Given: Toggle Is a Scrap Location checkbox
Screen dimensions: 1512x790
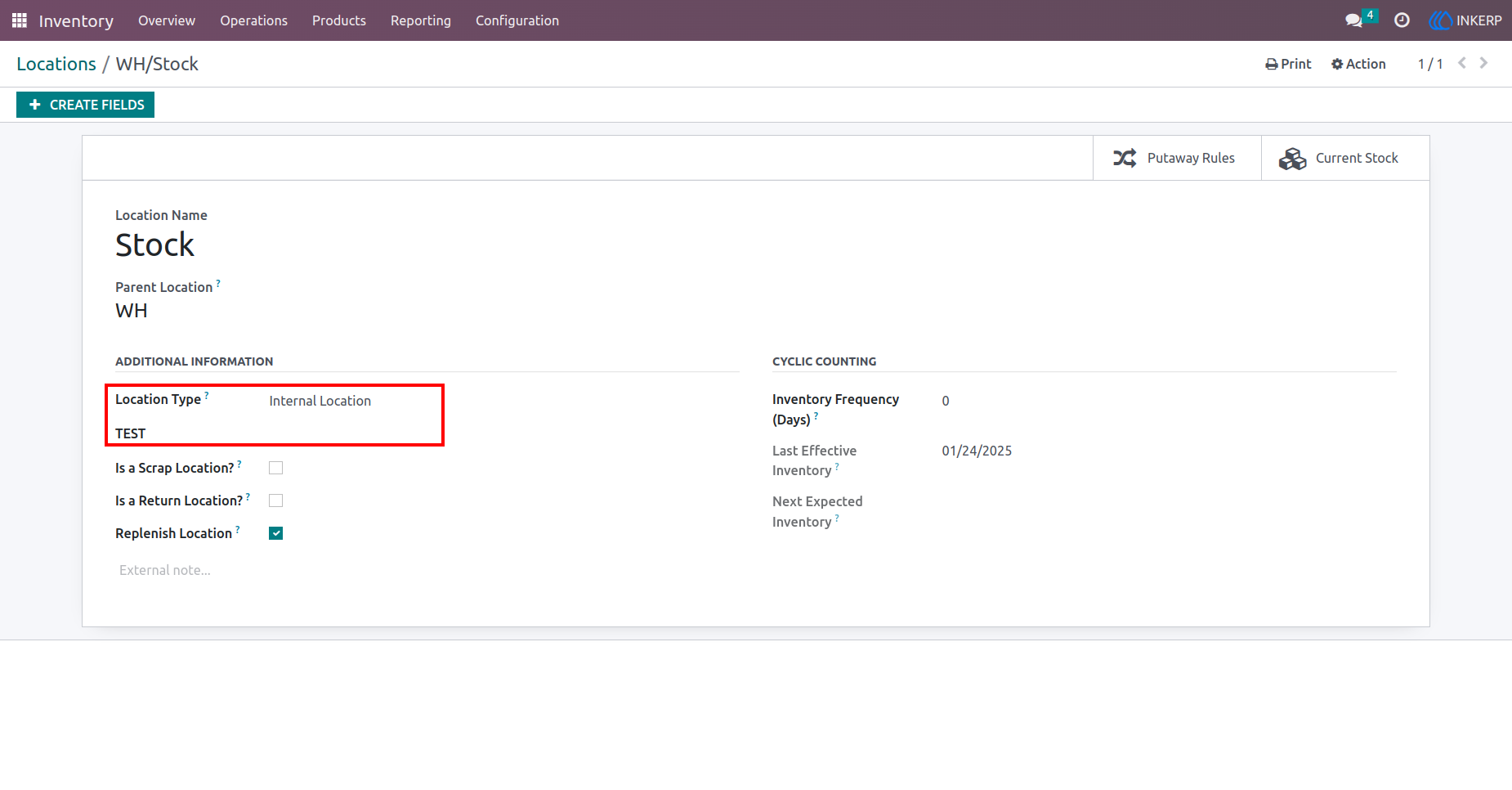Looking at the screenshot, I should pos(276,468).
